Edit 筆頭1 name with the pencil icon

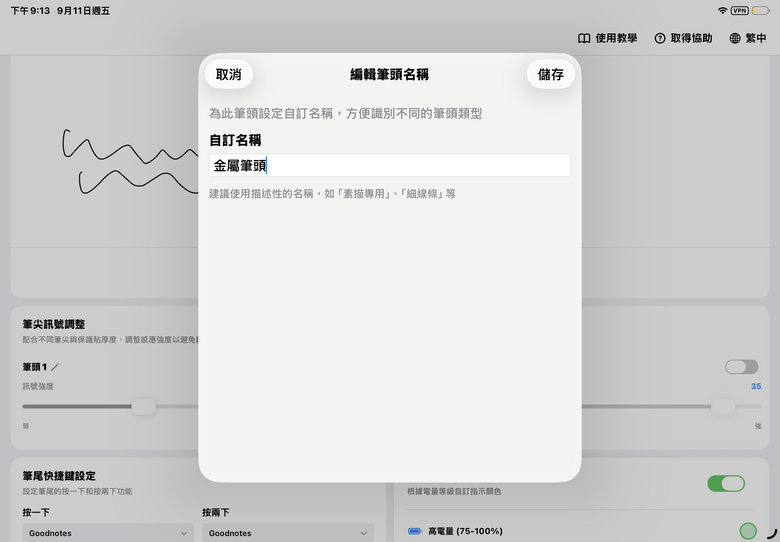55,367
